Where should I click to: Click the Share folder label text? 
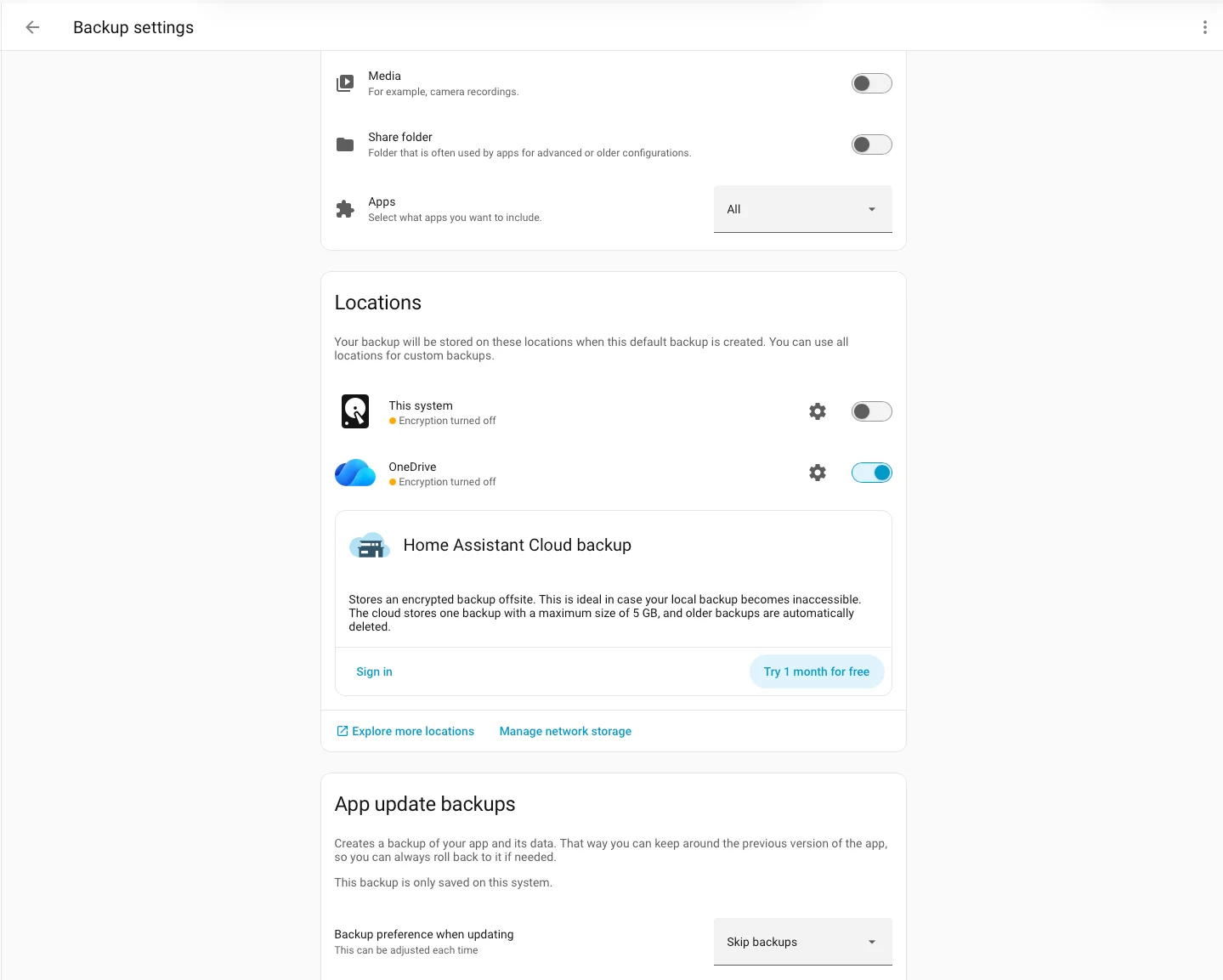click(x=400, y=137)
